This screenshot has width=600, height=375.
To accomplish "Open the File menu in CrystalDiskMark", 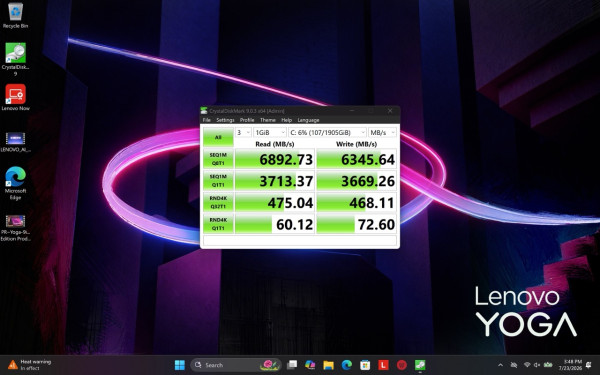I will 207,120.
